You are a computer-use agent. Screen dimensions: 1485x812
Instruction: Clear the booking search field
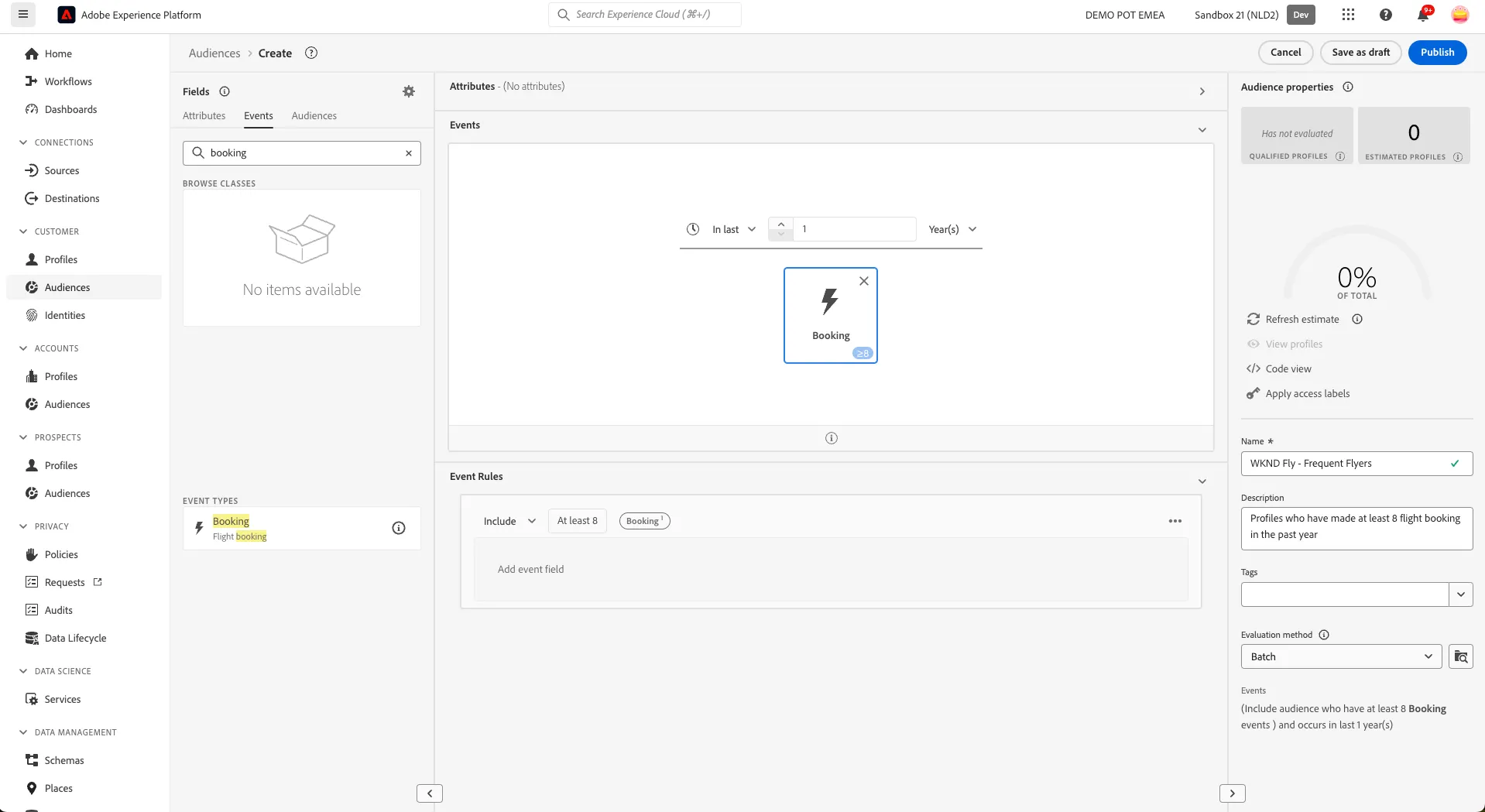click(409, 153)
